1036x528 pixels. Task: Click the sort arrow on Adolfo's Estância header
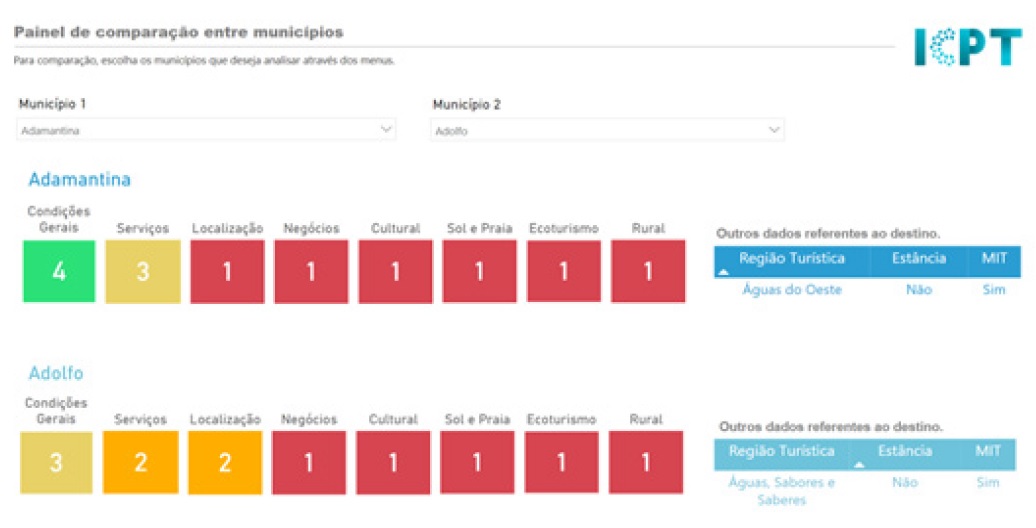coord(858,464)
